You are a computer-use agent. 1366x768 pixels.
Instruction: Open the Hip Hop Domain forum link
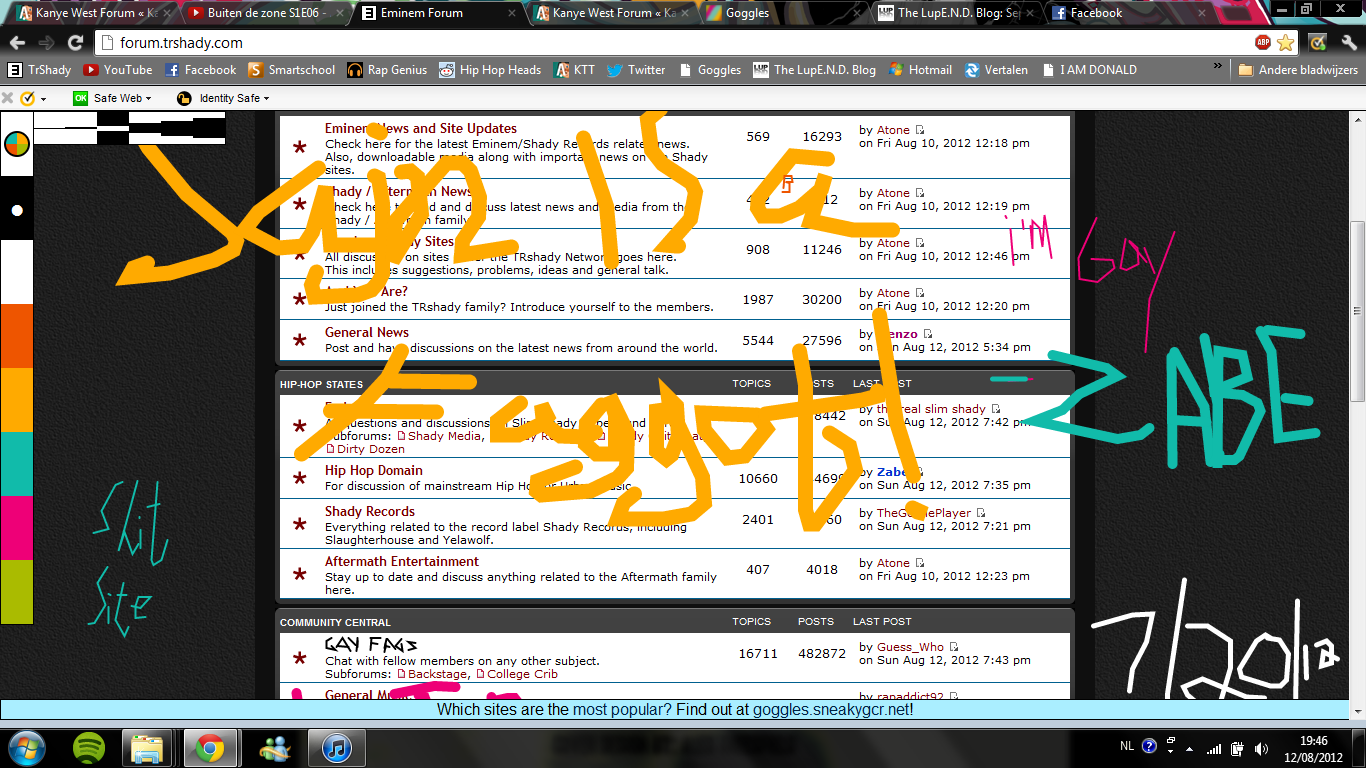point(373,470)
